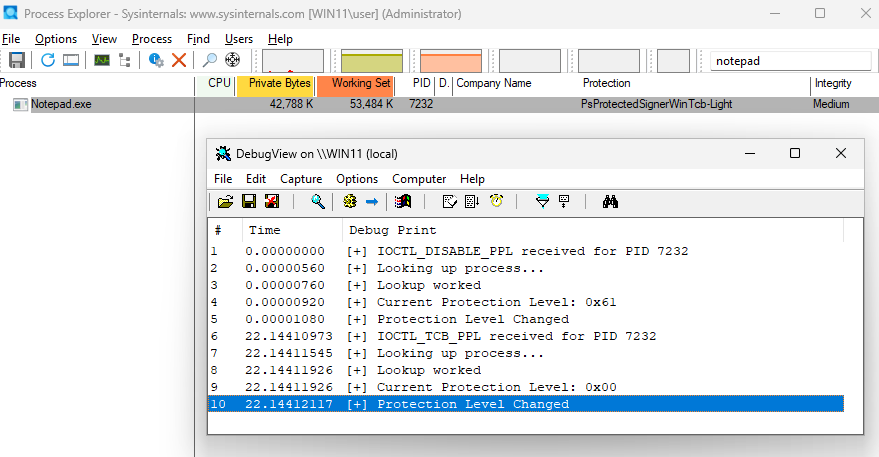Toggle DebugView Autoscroll blue arrow icon

click(371, 202)
